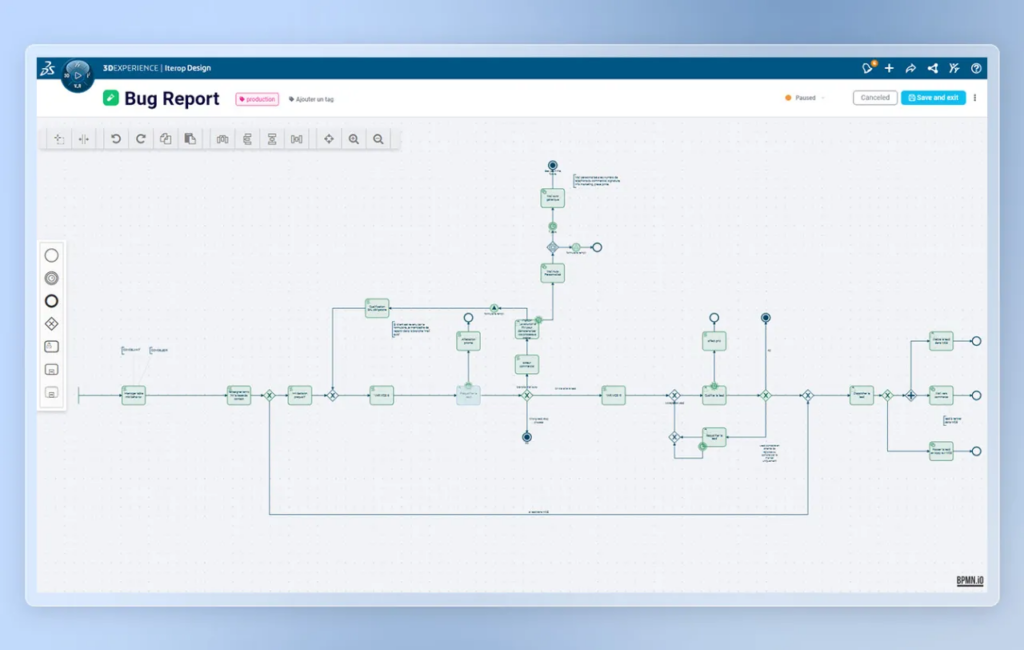
Task: Select the lasso selection tool
Action: coord(59,139)
